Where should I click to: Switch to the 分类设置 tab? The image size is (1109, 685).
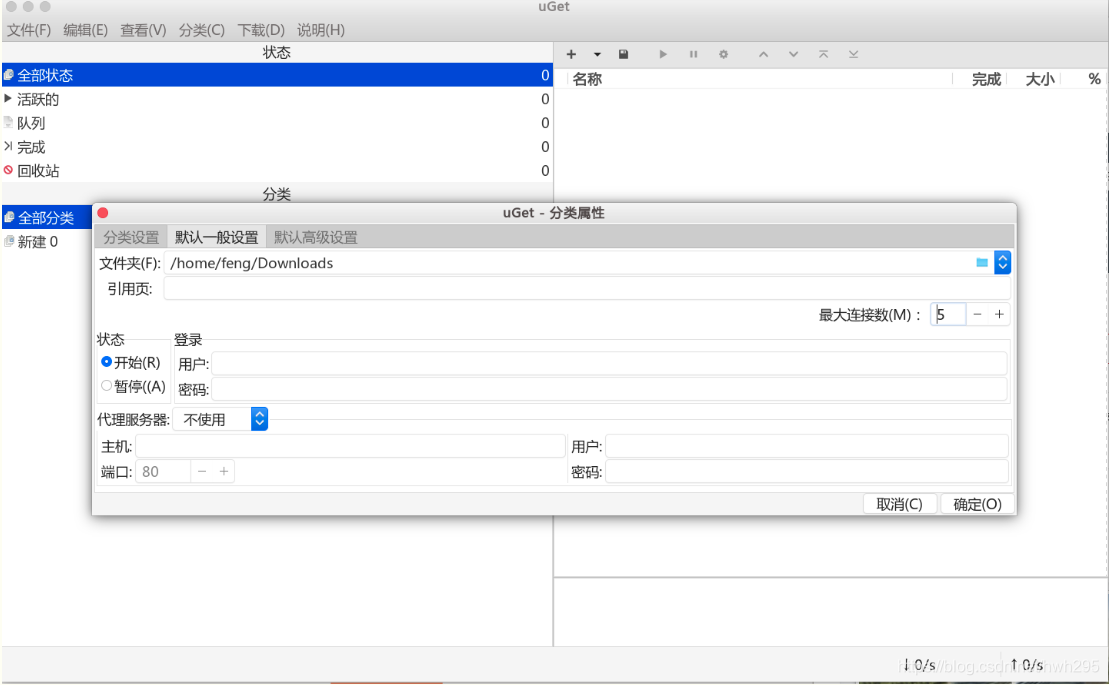pyautogui.click(x=131, y=238)
